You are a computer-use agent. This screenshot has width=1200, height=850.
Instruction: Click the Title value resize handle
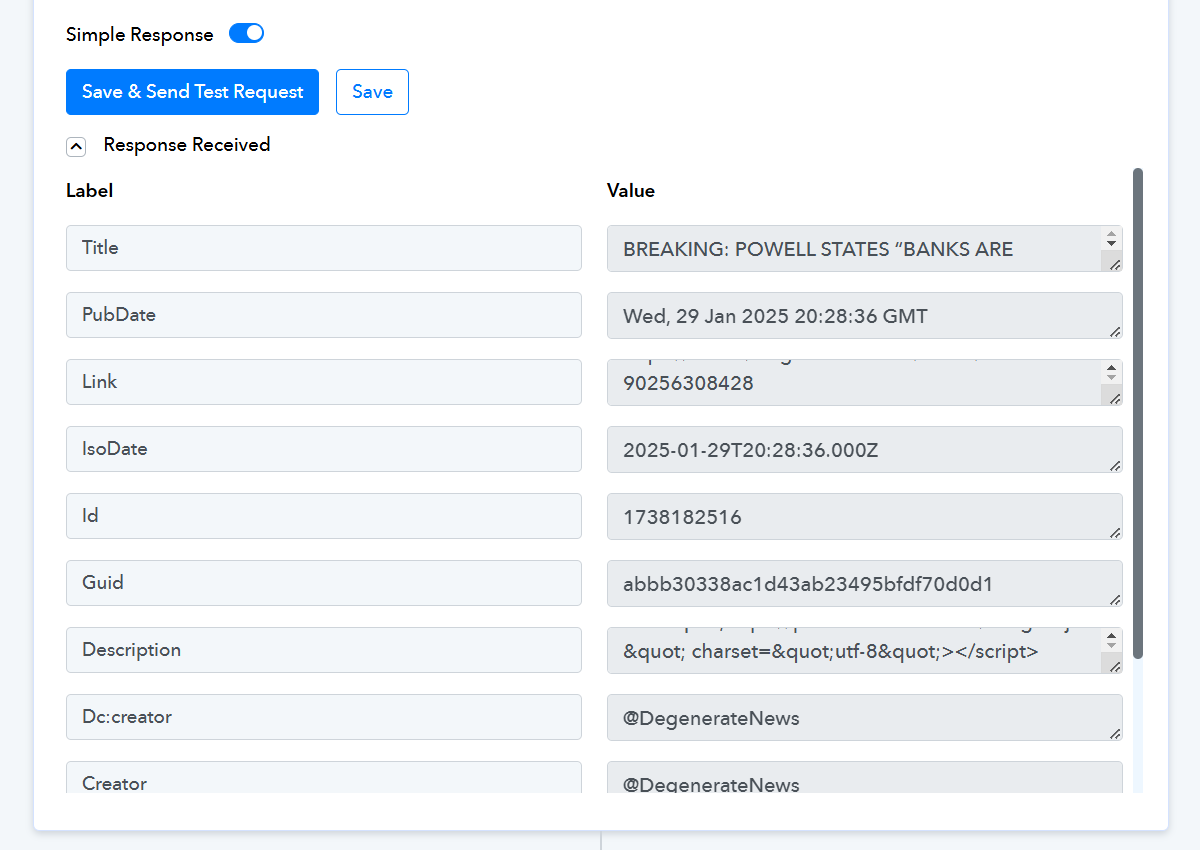[1113, 263]
